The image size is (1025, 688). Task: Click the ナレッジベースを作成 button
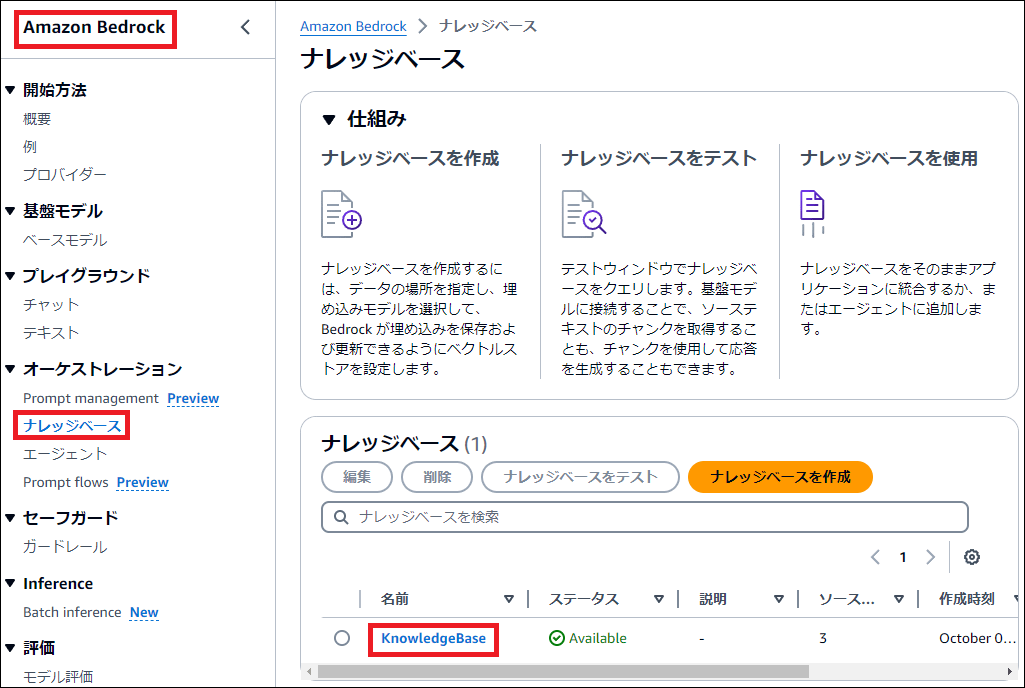pyautogui.click(x=780, y=477)
